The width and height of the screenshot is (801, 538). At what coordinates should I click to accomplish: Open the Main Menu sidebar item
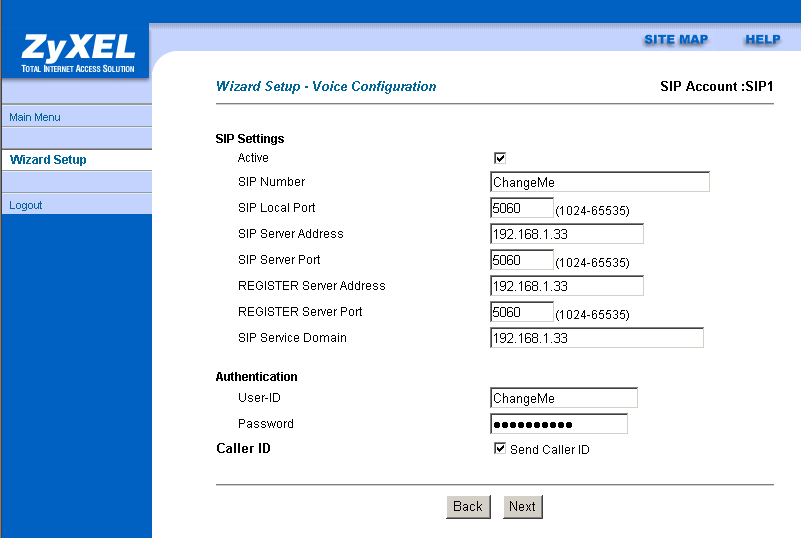click(x=35, y=117)
